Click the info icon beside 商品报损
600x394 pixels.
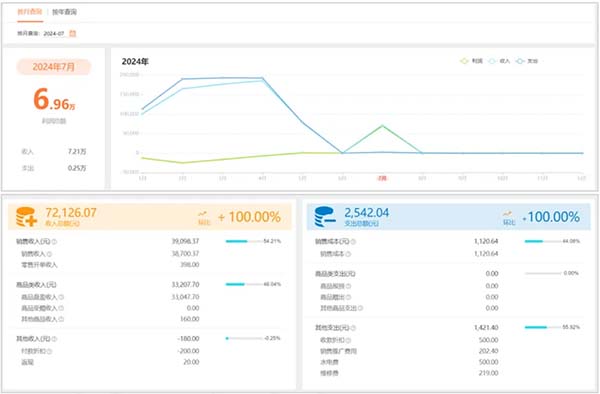point(349,286)
